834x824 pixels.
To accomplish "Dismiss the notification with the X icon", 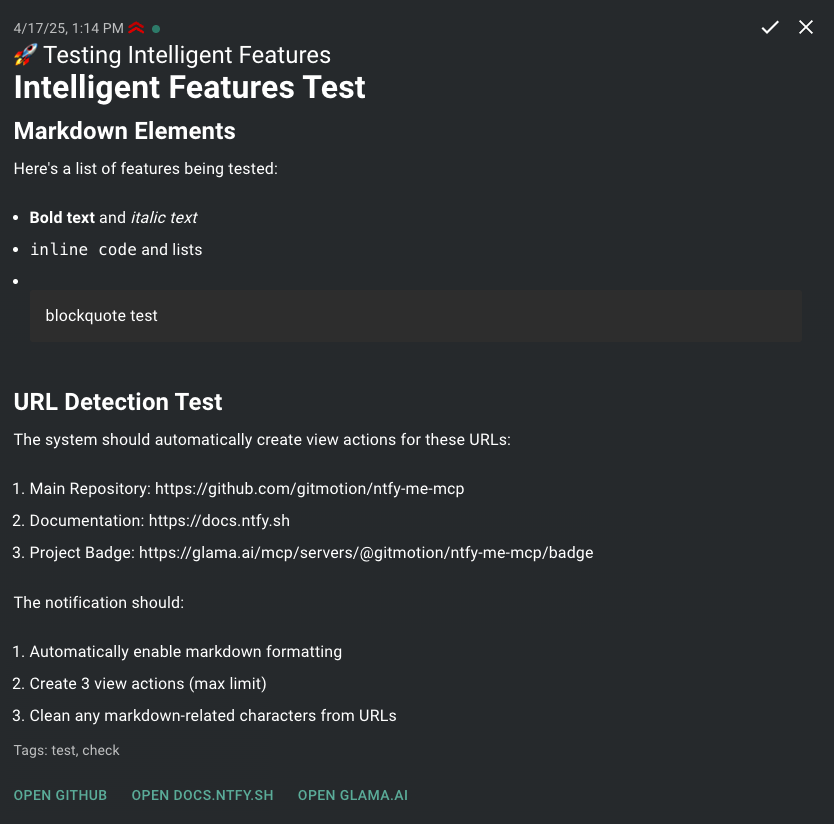I will click(x=806, y=27).
